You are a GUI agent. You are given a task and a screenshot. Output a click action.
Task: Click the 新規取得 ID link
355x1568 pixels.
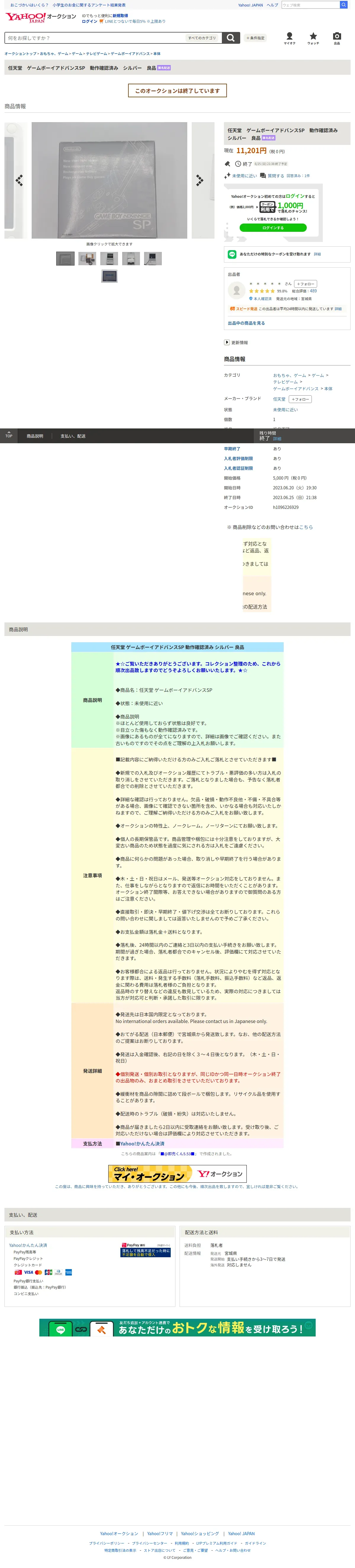pos(120,16)
